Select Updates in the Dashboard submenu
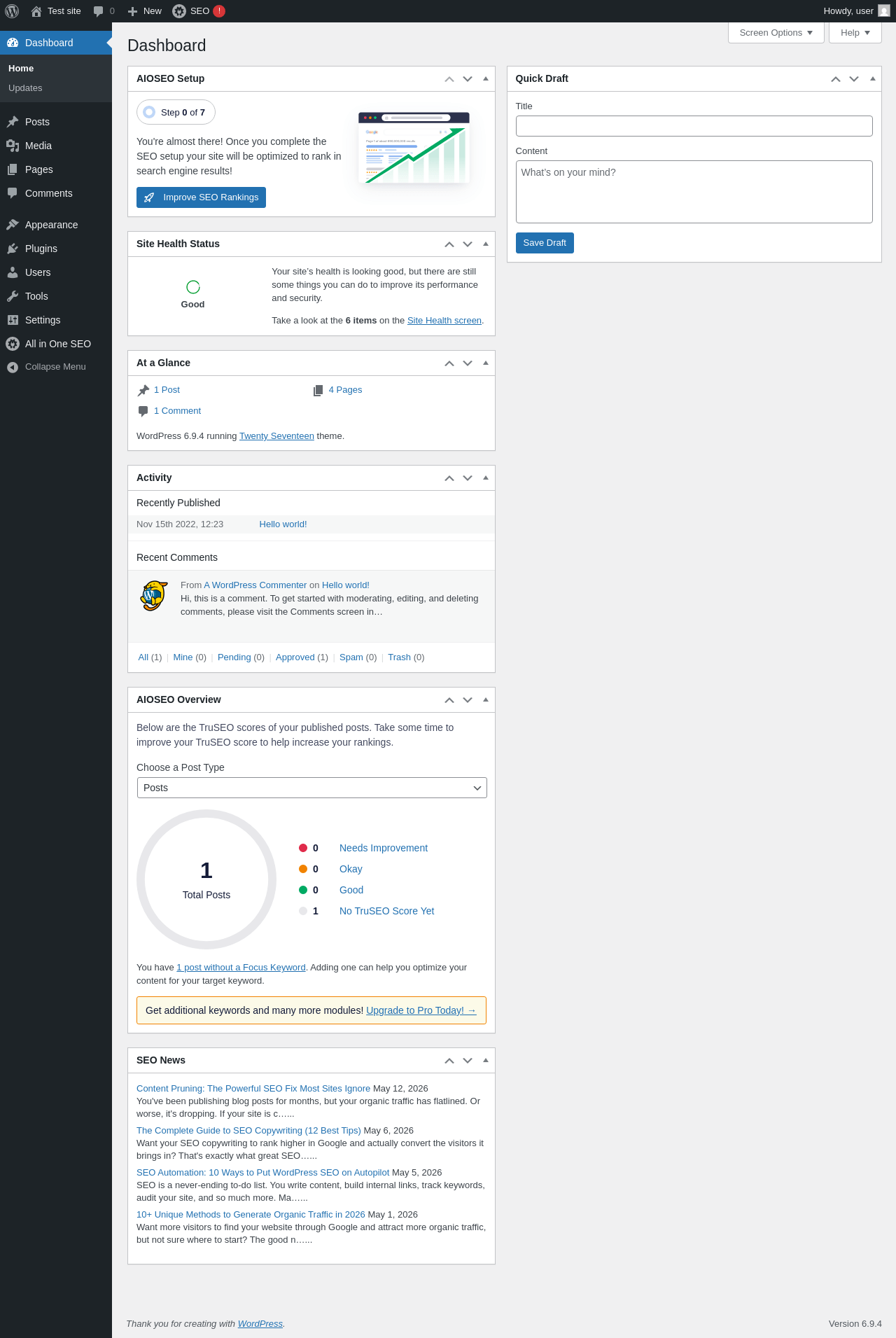 coord(25,88)
